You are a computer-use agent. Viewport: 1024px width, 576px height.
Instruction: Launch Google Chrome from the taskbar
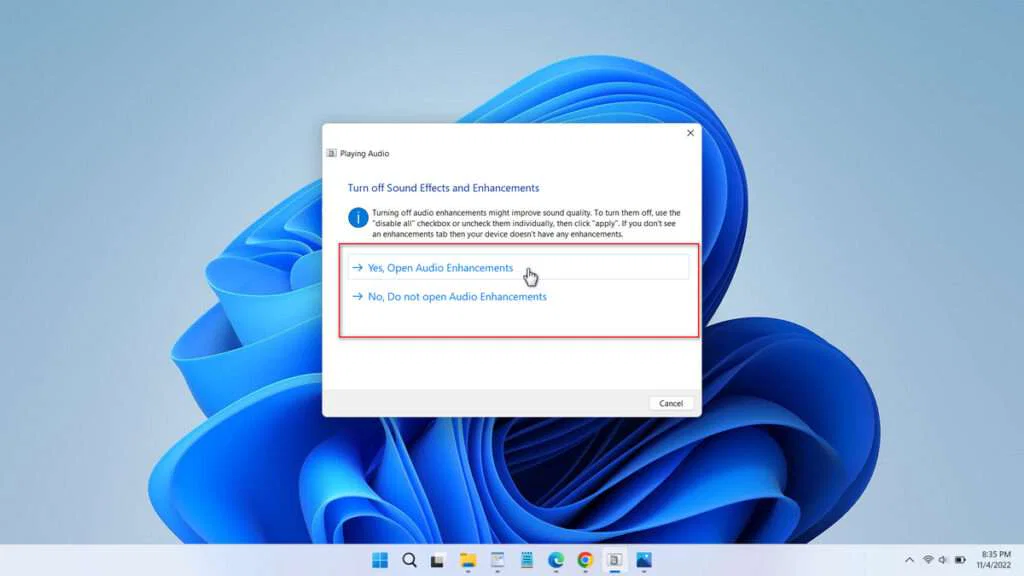tap(586, 562)
